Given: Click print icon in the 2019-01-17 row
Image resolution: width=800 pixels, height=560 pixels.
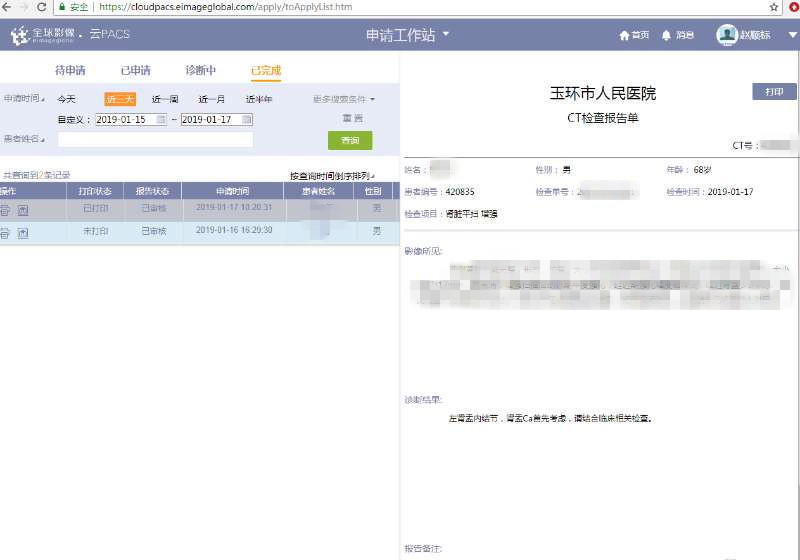Looking at the screenshot, I should click(5, 209).
